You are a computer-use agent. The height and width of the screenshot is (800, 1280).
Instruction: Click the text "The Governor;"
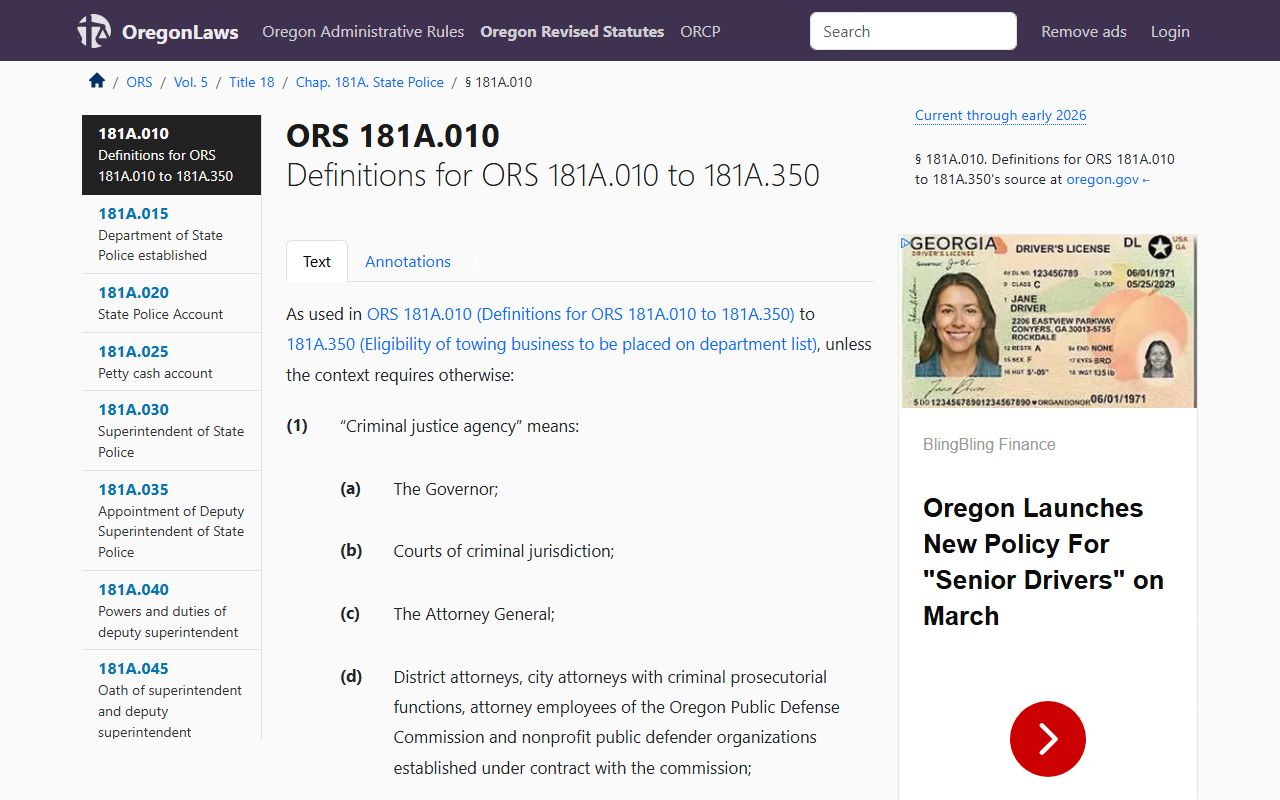pyautogui.click(x=446, y=489)
